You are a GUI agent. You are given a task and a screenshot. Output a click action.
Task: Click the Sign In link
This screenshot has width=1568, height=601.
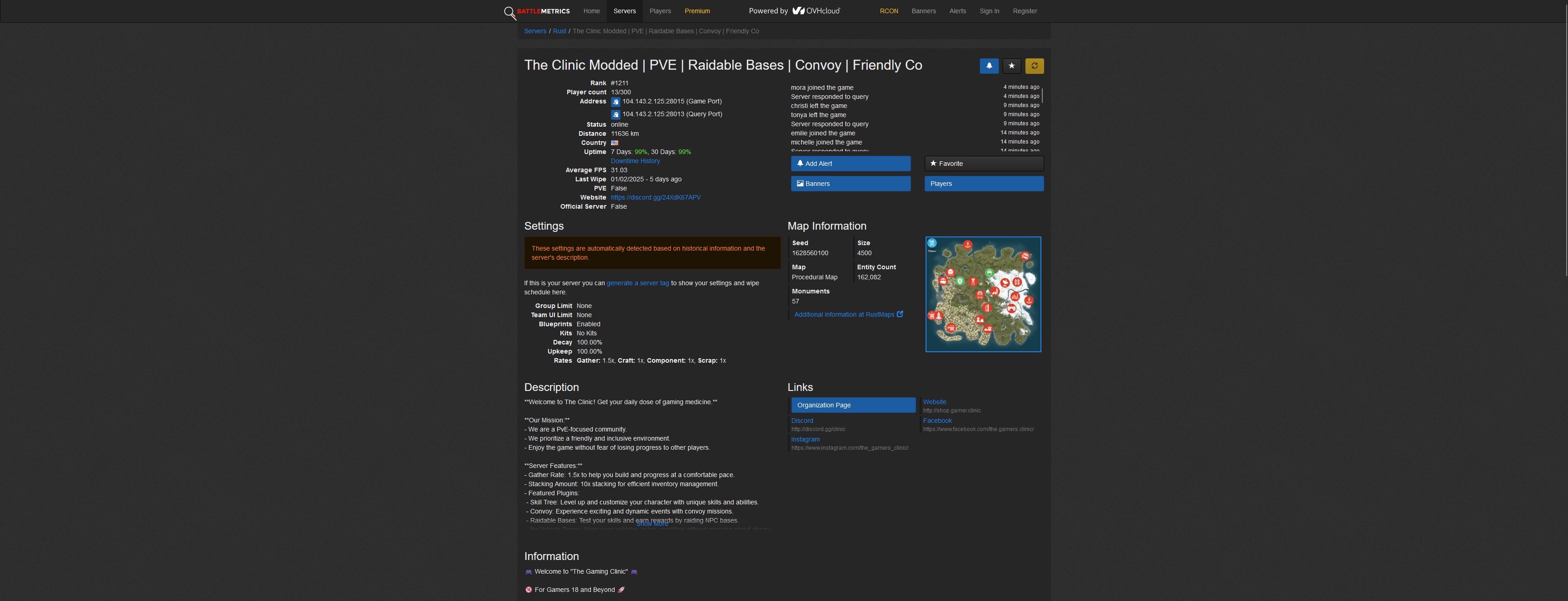[989, 11]
